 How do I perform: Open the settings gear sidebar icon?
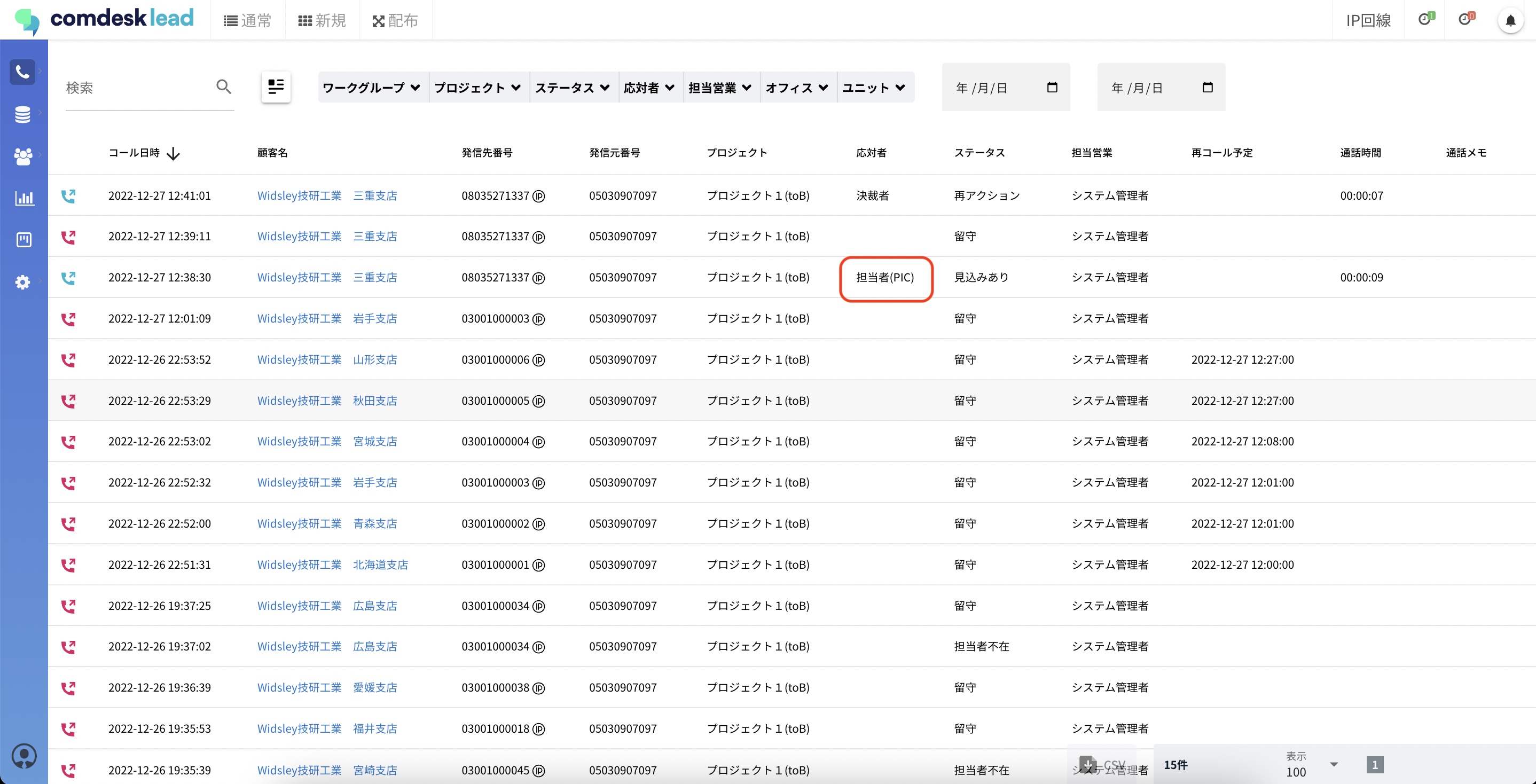click(22, 281)
